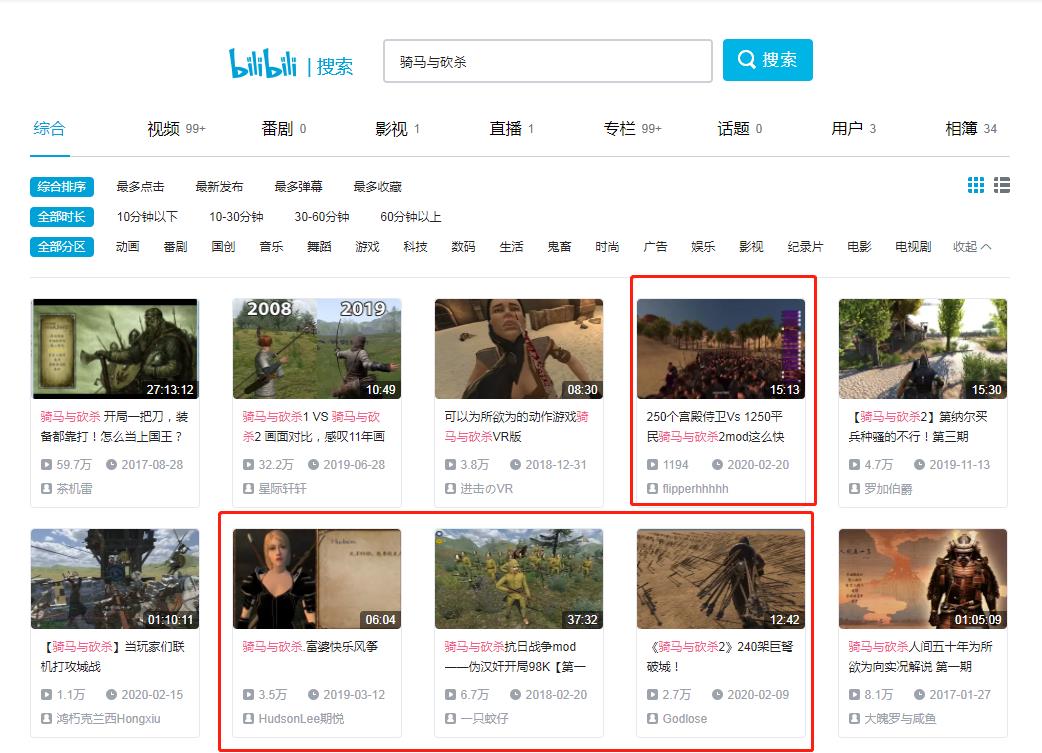Open the 番剧 results tab
Viewport: 1042px width, 753px height.
(284, 128)
